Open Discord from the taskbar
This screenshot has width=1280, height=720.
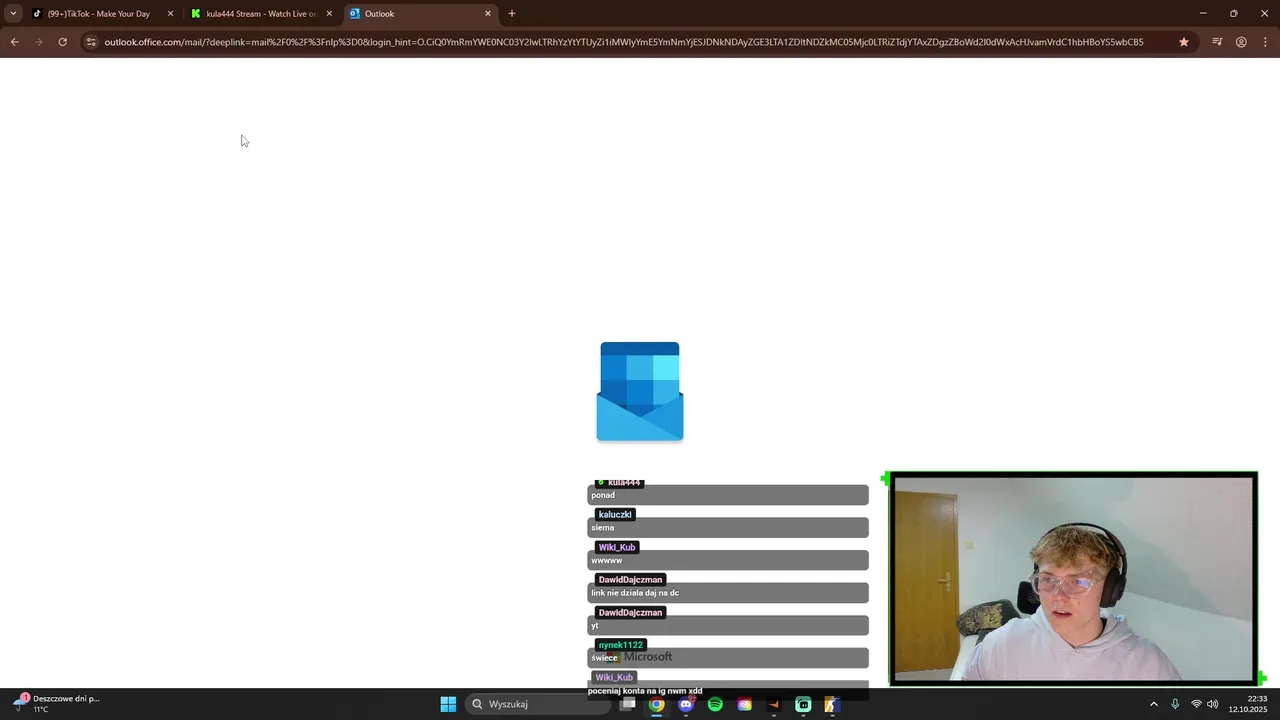coord(686,704)
